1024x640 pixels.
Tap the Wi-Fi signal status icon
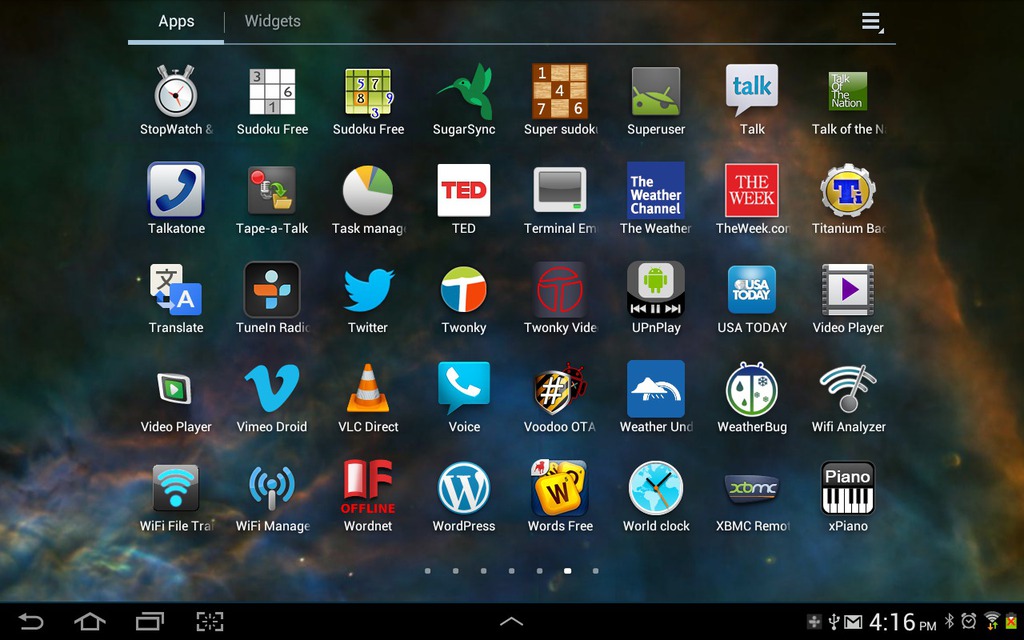click(x=992, y=621)
